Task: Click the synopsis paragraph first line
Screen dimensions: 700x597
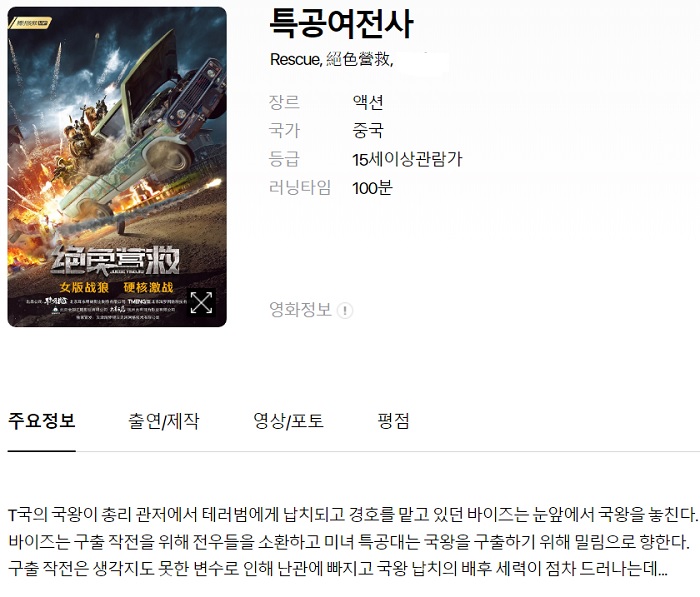Action: (353, 515)
